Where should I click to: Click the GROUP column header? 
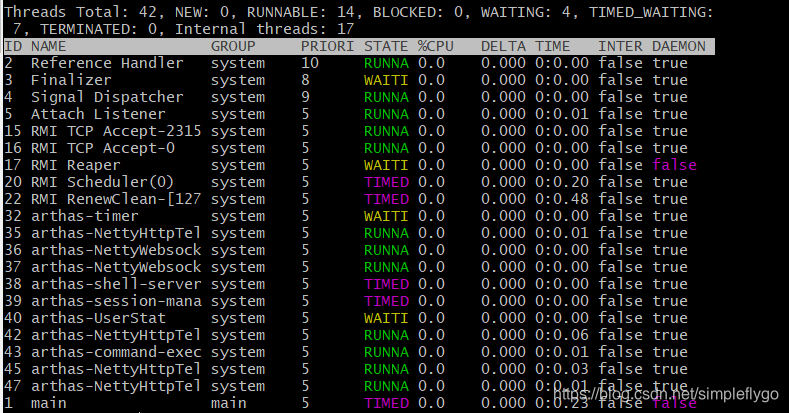pos(233,46)
